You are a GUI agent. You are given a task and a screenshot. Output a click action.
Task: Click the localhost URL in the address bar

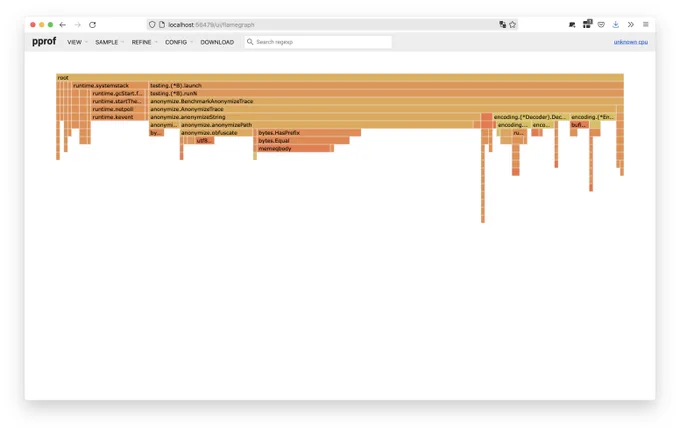(211, 25)
